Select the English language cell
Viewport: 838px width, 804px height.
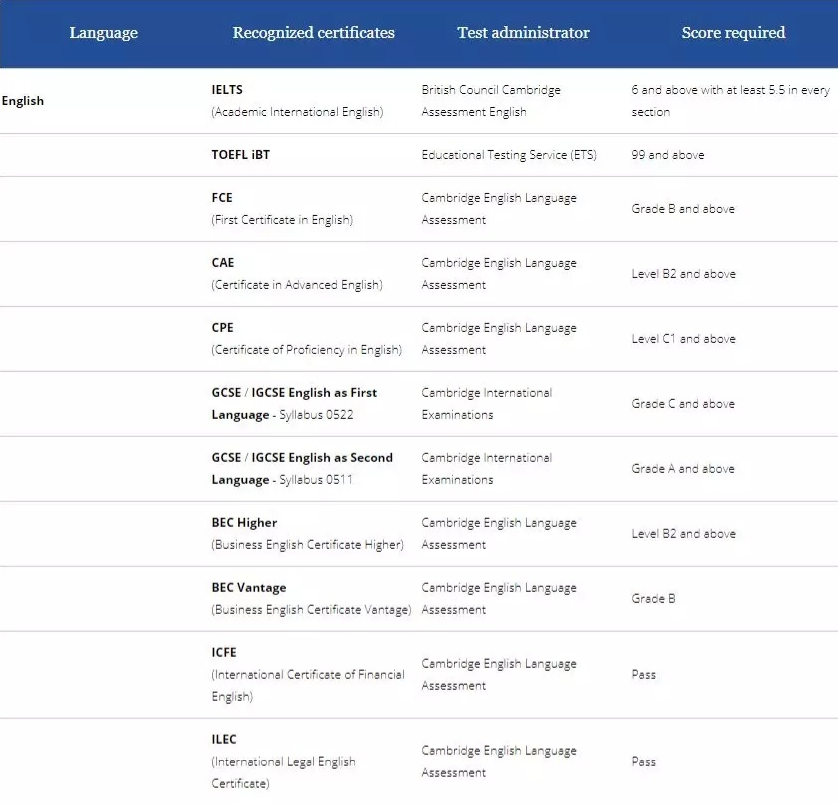pos(23,101)
